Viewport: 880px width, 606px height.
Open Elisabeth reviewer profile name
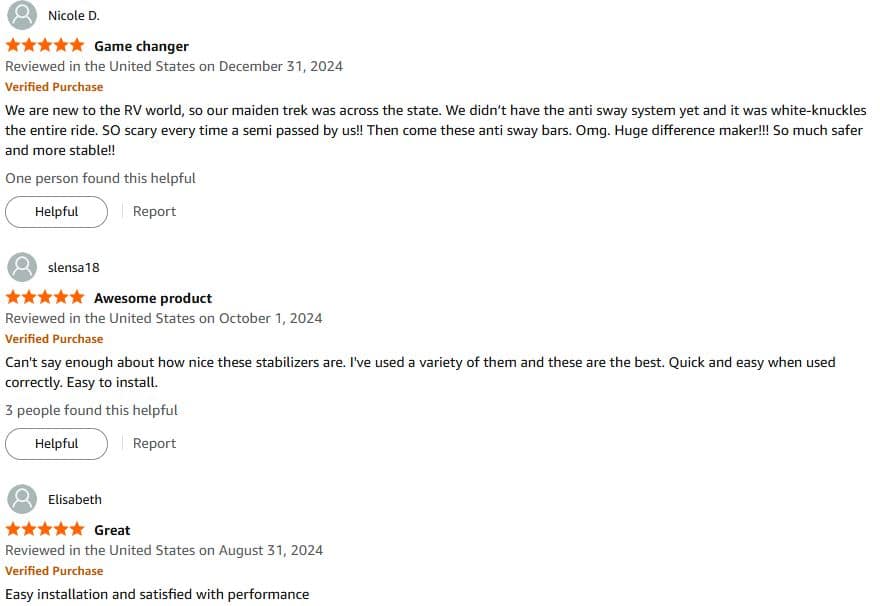point(75,499)
